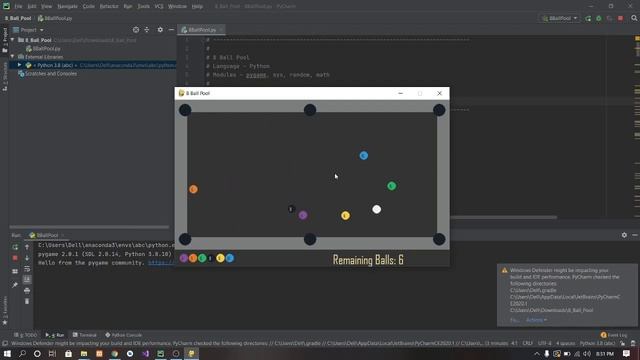
Task: Click the locate file target icon in the Project panel
Action: (x=136, y=30)
